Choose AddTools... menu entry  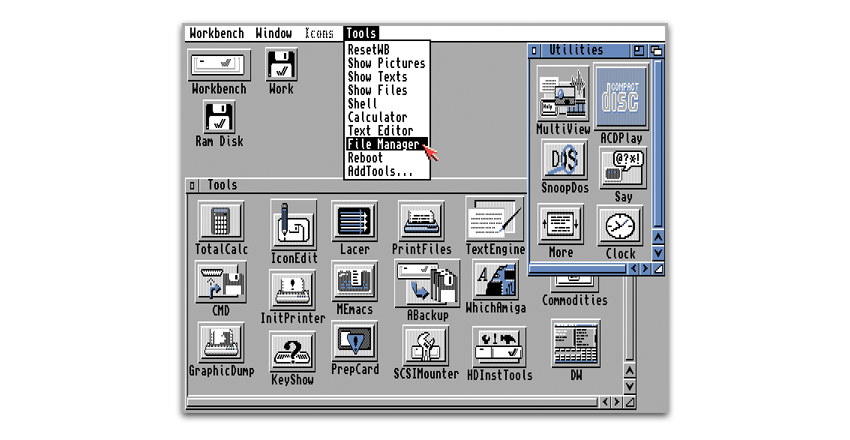click(387, 171)
